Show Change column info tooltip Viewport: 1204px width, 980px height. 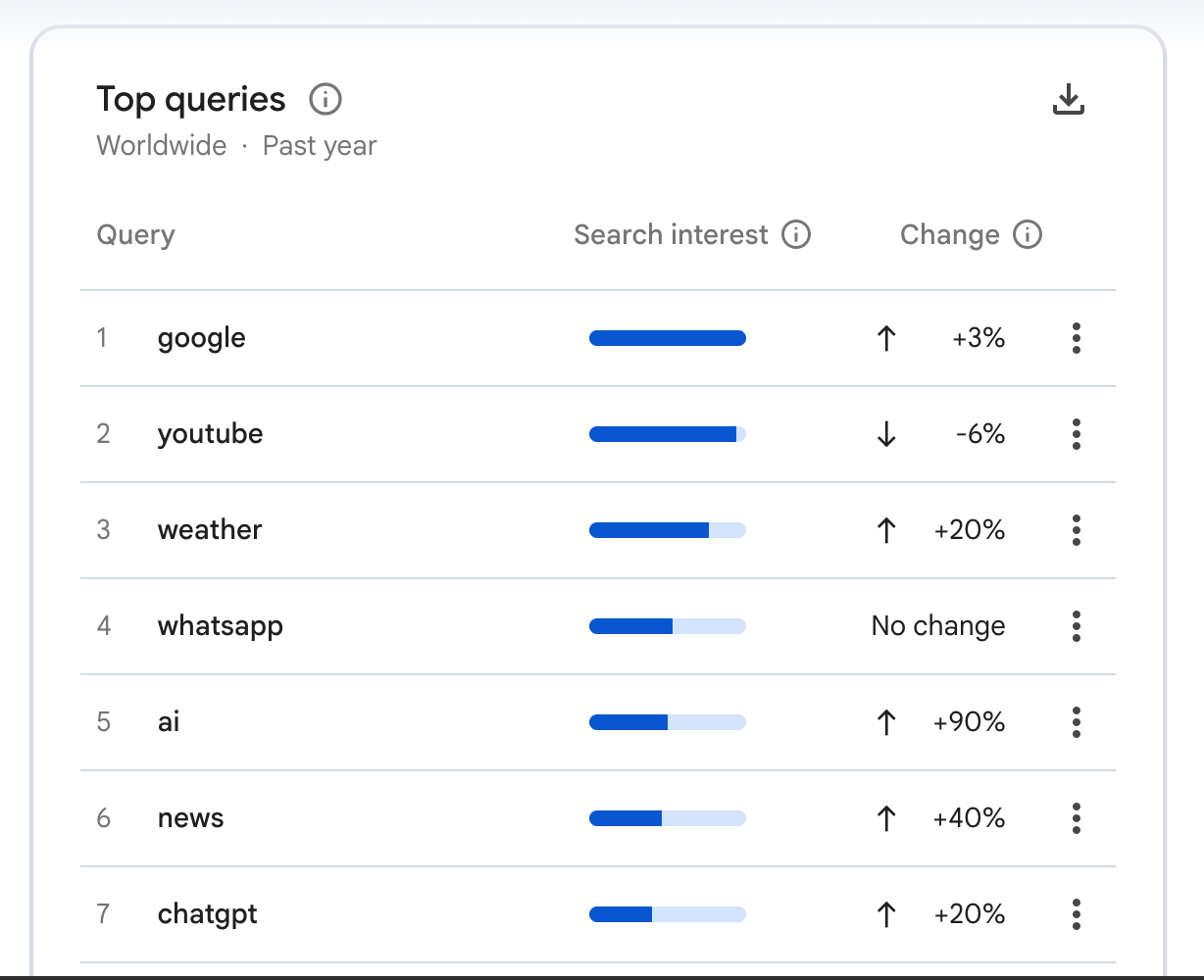[1028, 235]
